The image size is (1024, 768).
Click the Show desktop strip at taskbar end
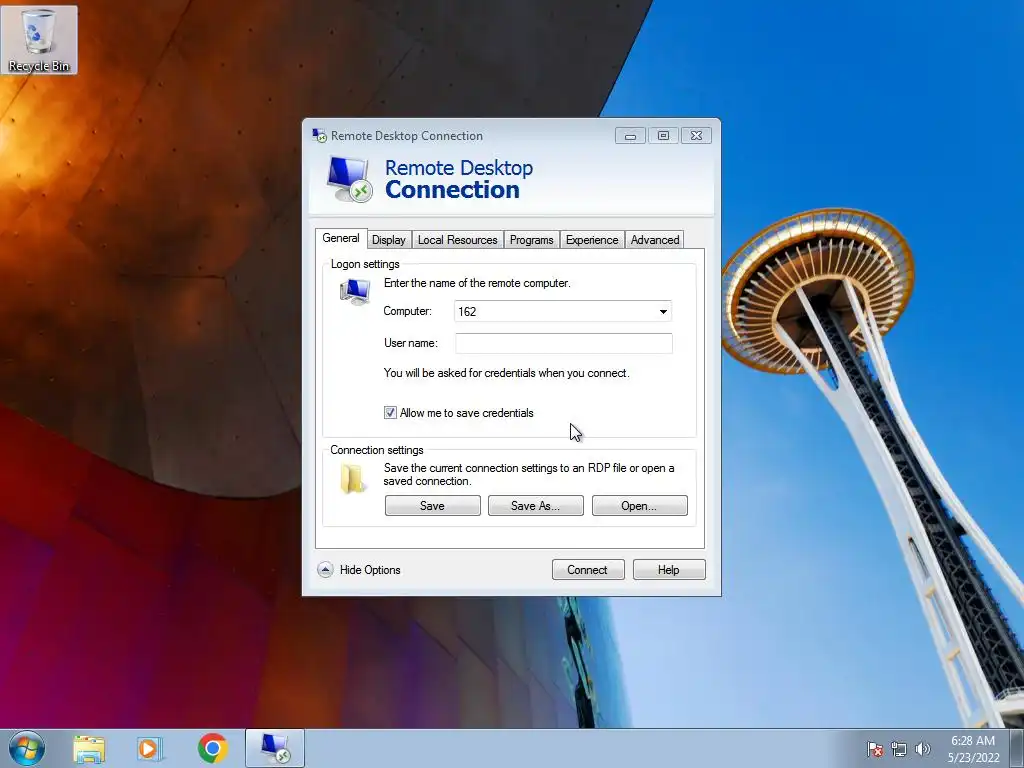pyautogui.click(x=1017, y=748)
